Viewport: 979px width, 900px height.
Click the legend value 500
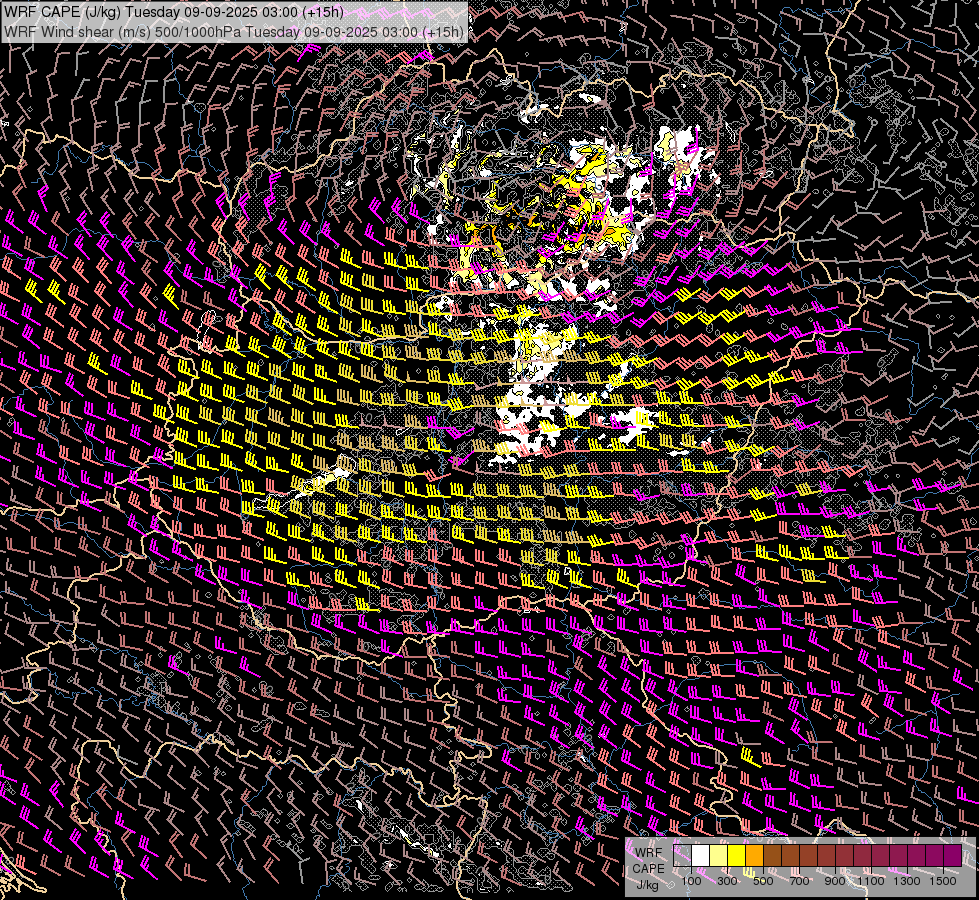pyautogui.click(x=763, y=881)
